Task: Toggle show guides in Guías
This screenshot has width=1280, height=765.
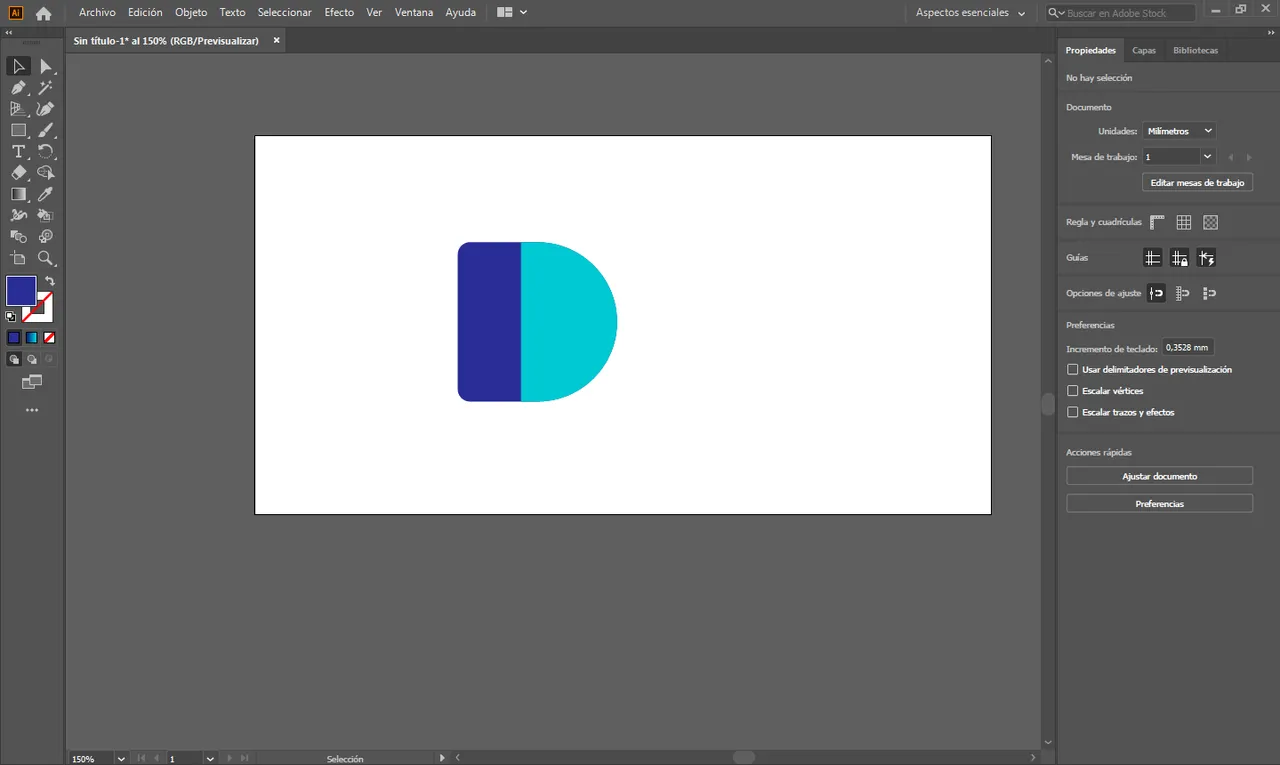Action: pos(1153,258)
